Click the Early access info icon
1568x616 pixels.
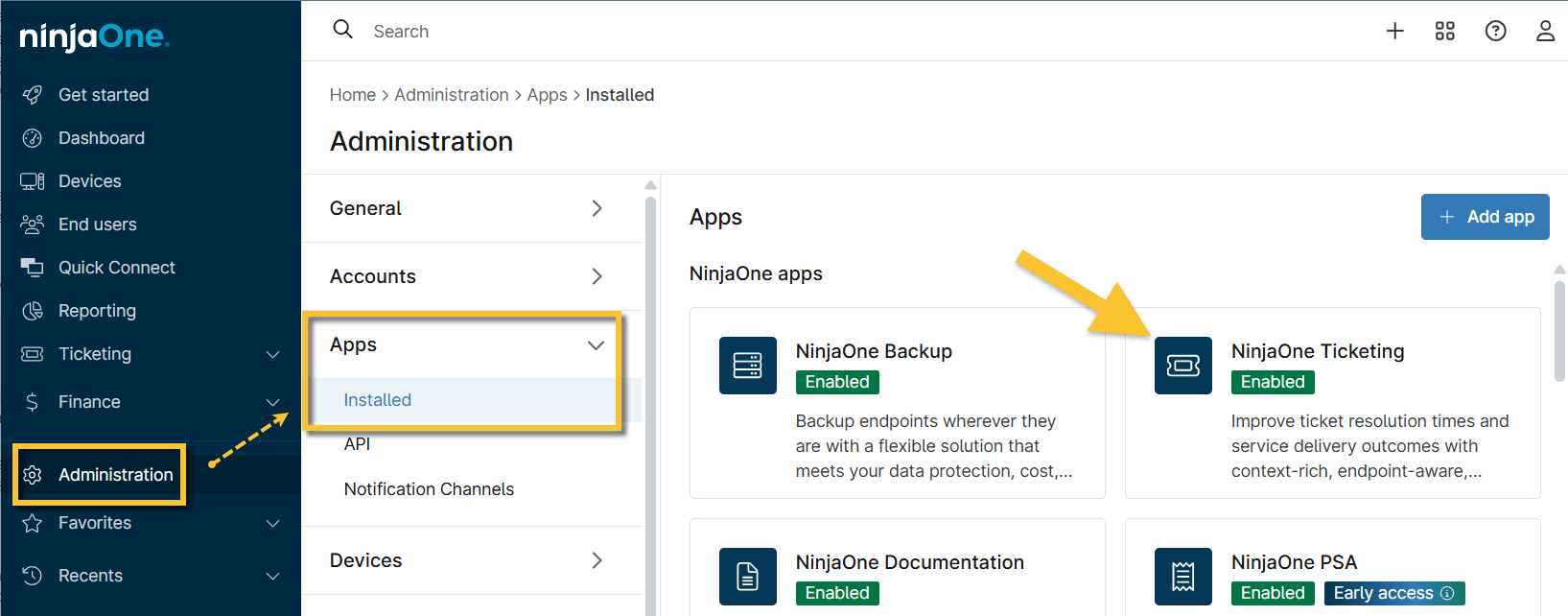(1447, 593)
